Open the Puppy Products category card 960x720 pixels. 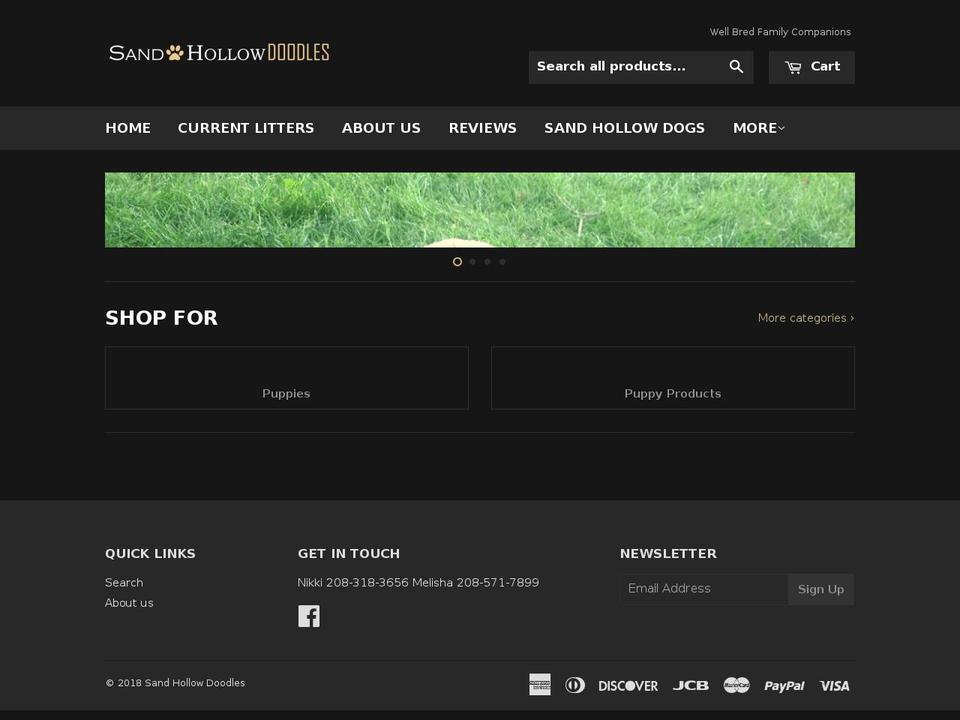(673, 378)
